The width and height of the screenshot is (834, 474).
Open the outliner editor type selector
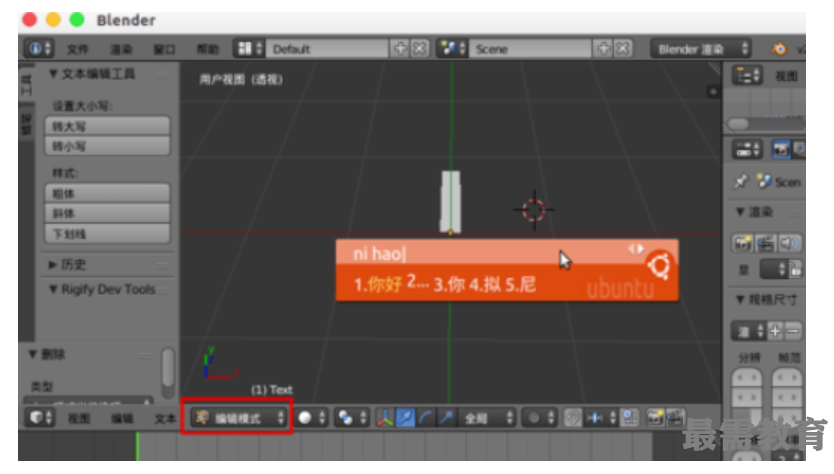[747, 76]
